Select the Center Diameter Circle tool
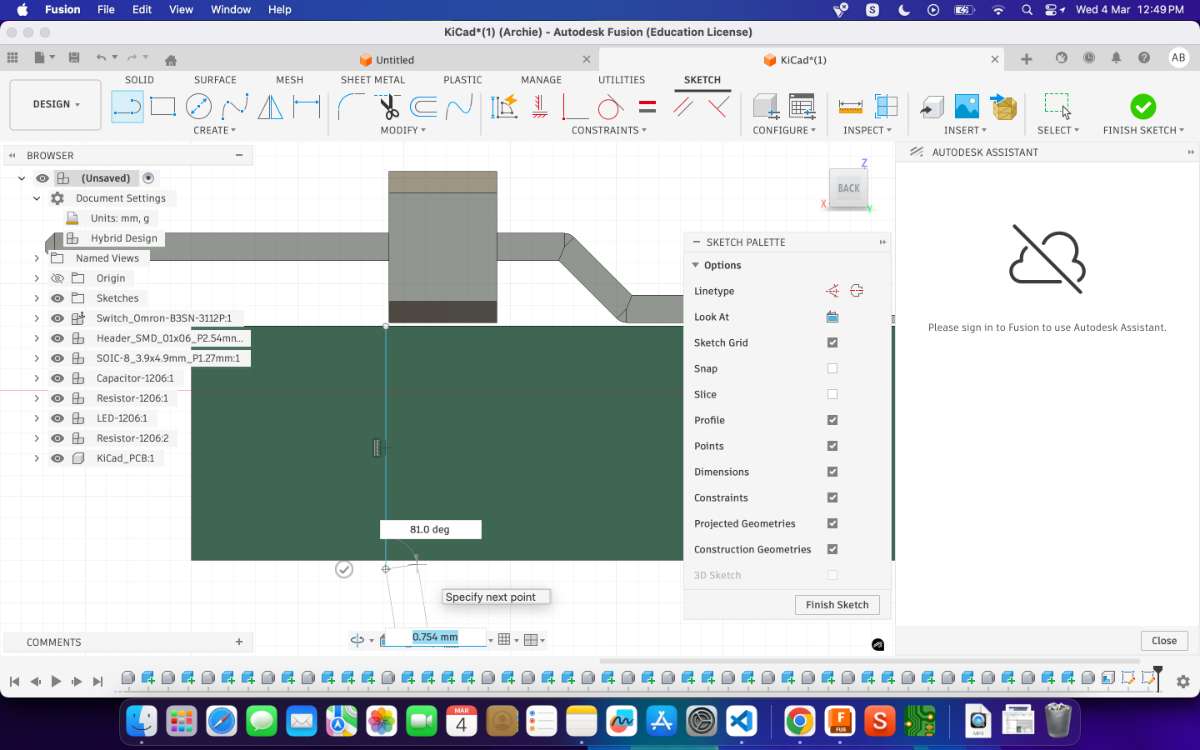 click(x=199, y=106)
